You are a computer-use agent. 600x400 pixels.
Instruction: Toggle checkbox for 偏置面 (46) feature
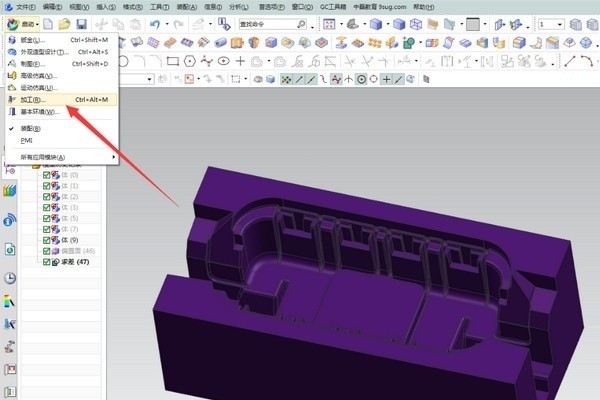(x=46, y=250)
